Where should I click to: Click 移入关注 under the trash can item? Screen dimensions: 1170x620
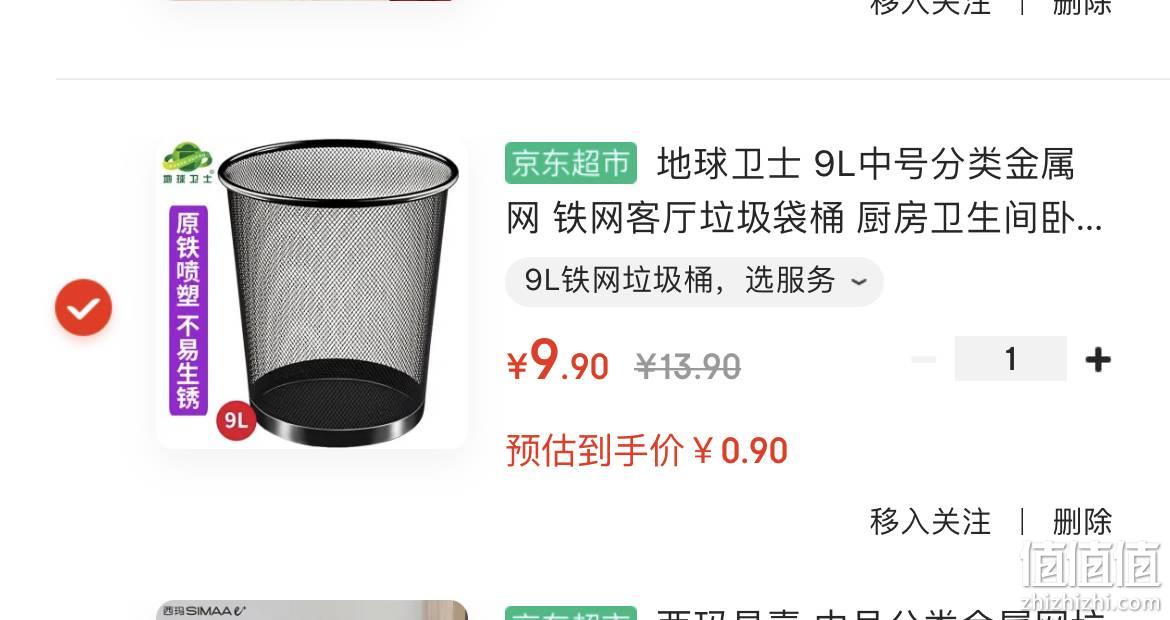(930, 521)
